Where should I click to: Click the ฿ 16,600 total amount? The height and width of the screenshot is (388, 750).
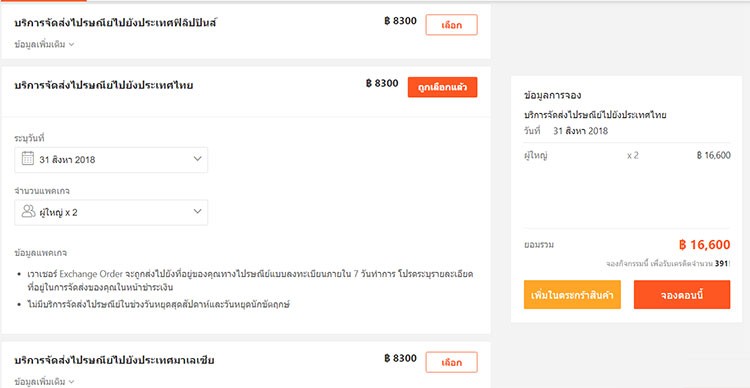click(705, 245)
